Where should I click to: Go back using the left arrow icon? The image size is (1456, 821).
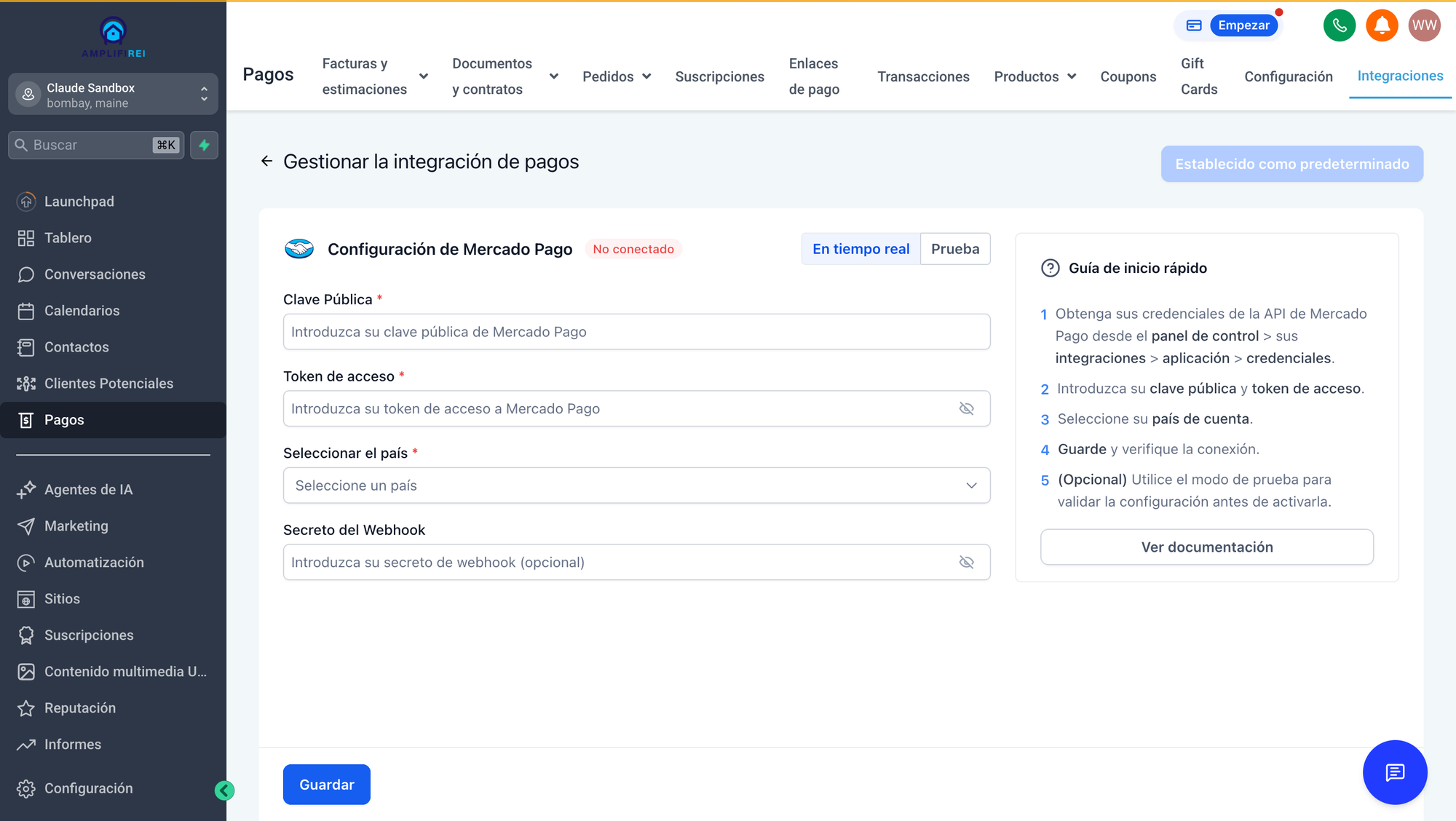tap(266, 162)
